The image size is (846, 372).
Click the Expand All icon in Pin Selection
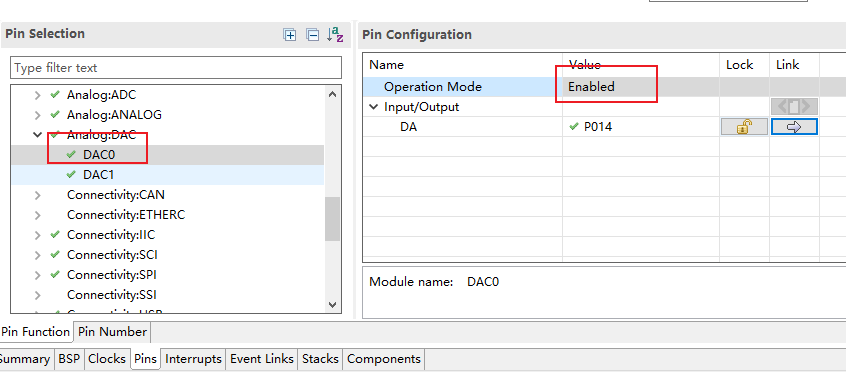(x=290, y=35)
